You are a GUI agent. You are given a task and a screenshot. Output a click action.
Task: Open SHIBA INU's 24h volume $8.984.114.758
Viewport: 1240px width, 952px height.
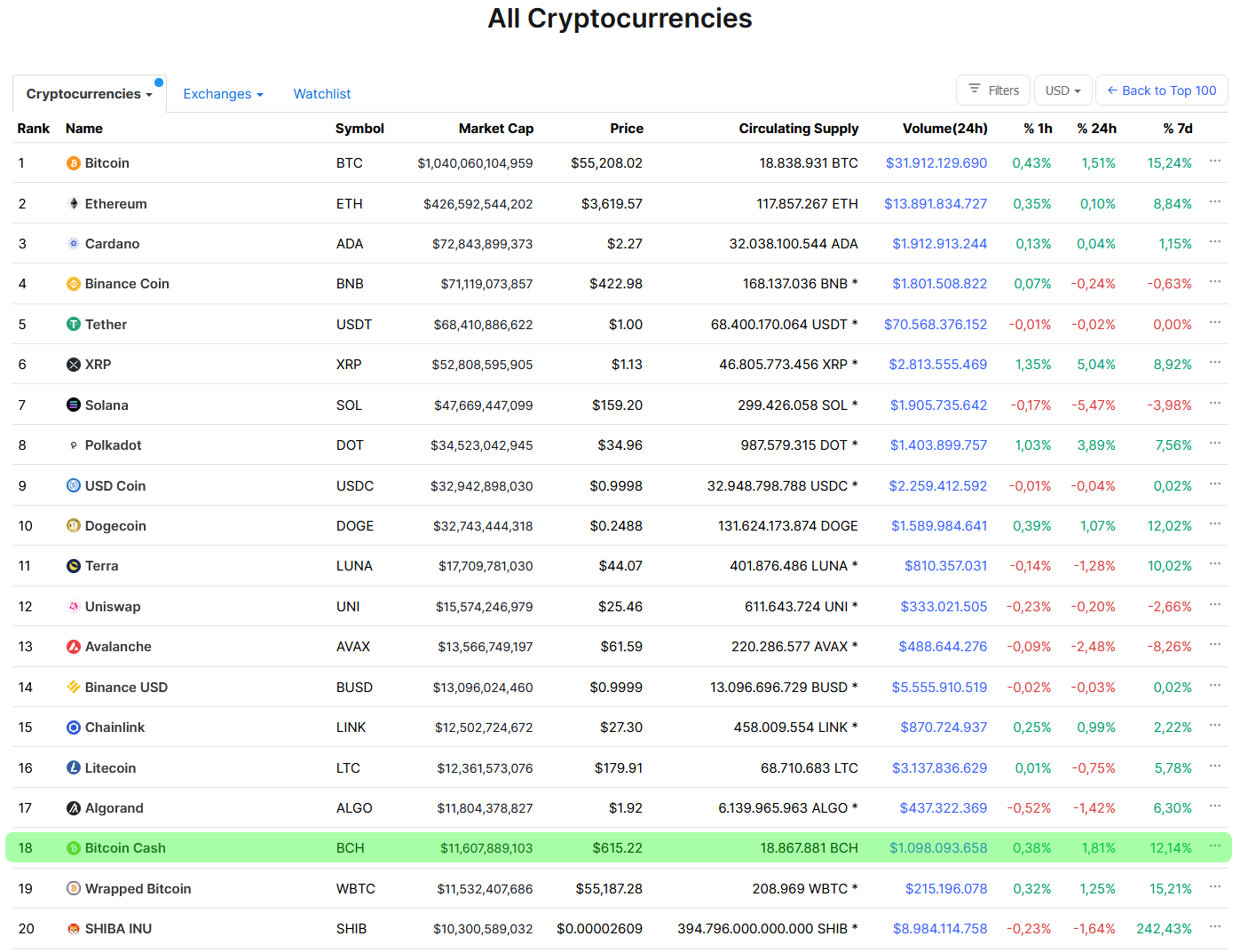point(940,929)
